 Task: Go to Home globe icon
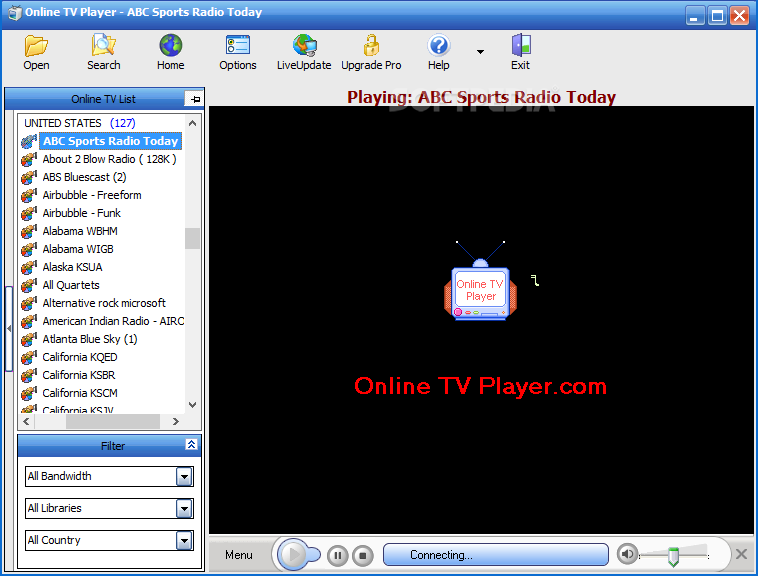(x=171, y=52)
